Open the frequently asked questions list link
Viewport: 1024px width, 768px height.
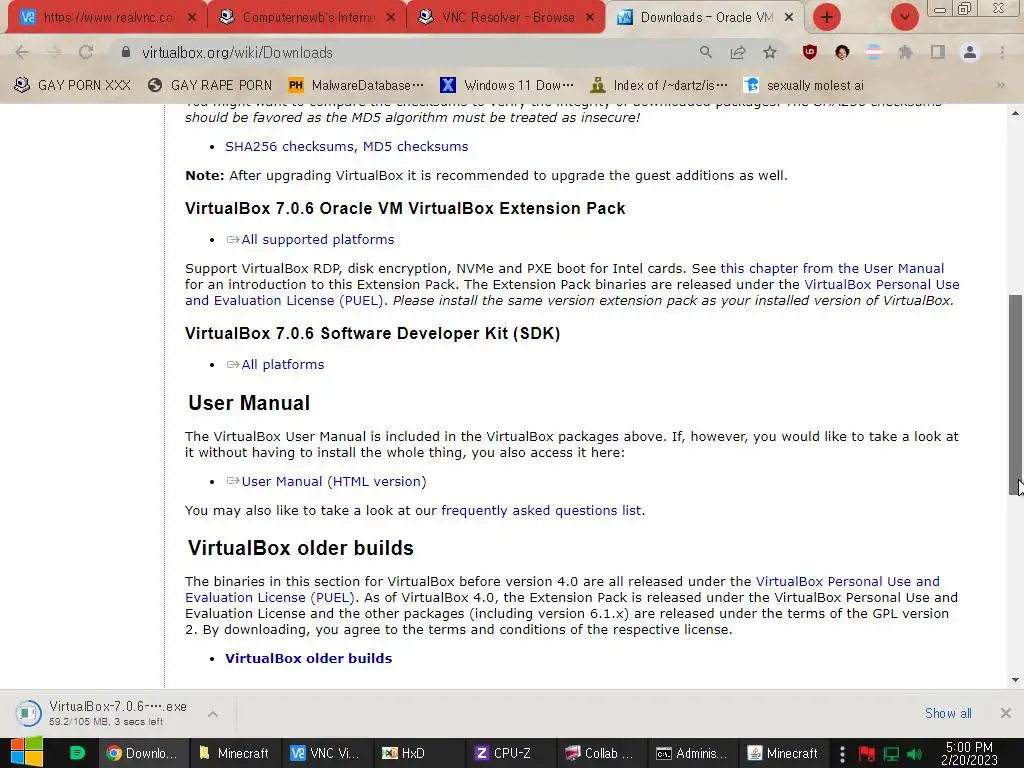(541, 510)
